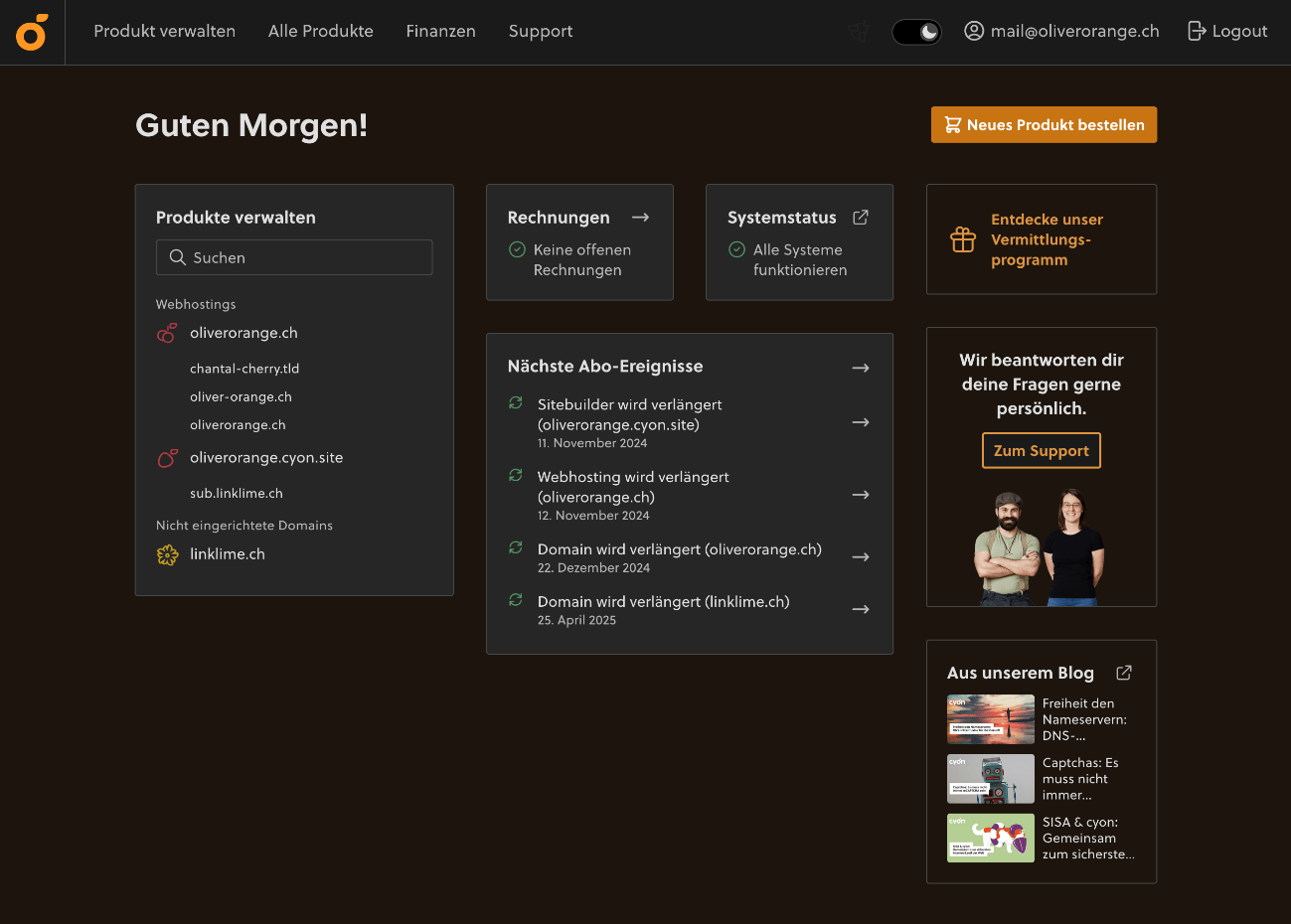Open Domain wird verlängert (linklime.ch) arrow
The height and width of the screenshot is (924, 1291).
pyautogui.click(x=861, y=609)
